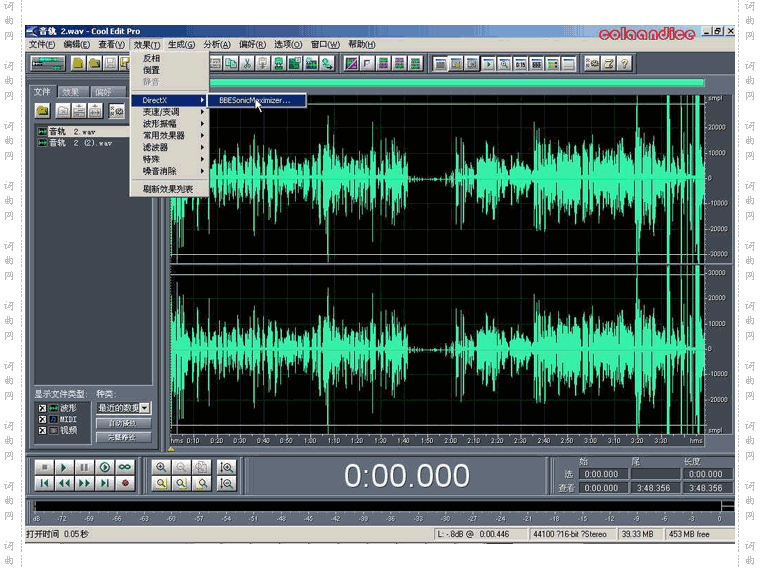Viewport: 760px width, 569px height.
Task: Expand the 常用效果器 submenu
Action: point(170,135)
